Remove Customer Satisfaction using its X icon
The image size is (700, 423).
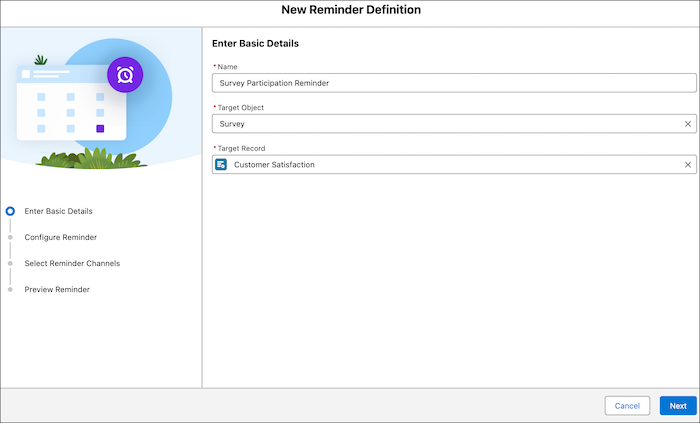[x=687, y=164]
